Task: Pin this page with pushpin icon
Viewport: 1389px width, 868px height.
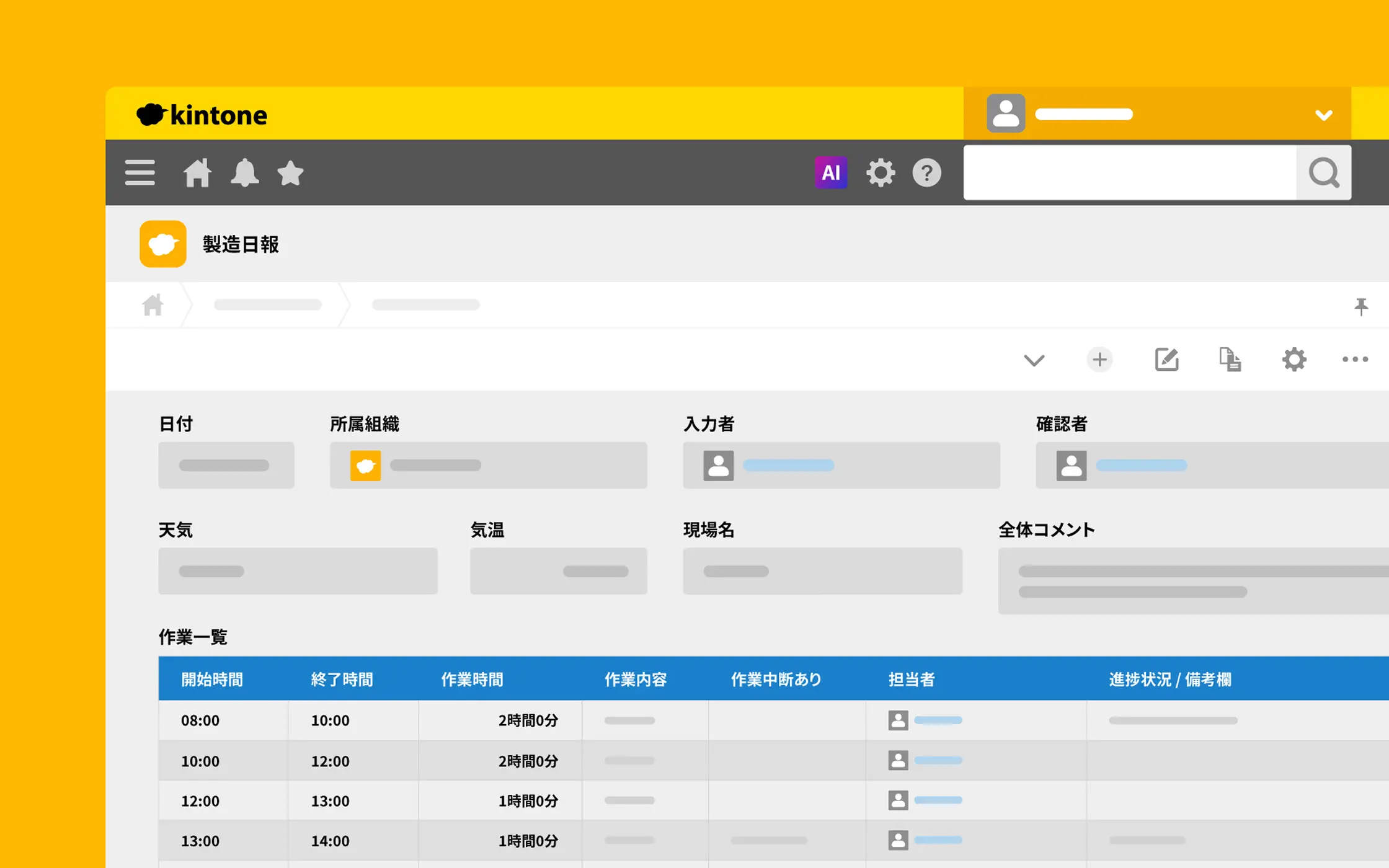Action: tap(1360, 306)
